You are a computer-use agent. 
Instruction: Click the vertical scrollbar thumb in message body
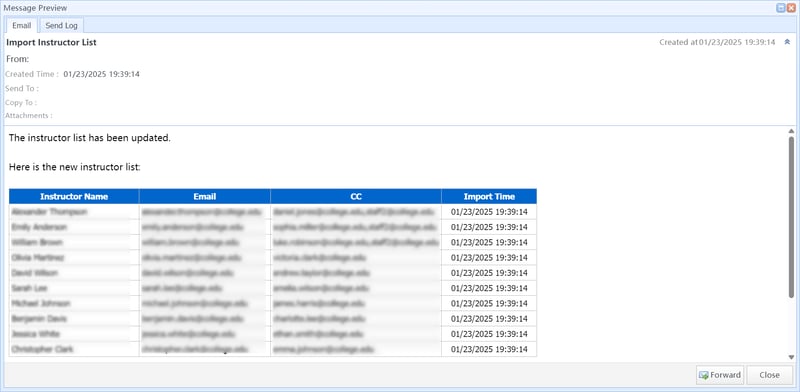coord(791,217)
